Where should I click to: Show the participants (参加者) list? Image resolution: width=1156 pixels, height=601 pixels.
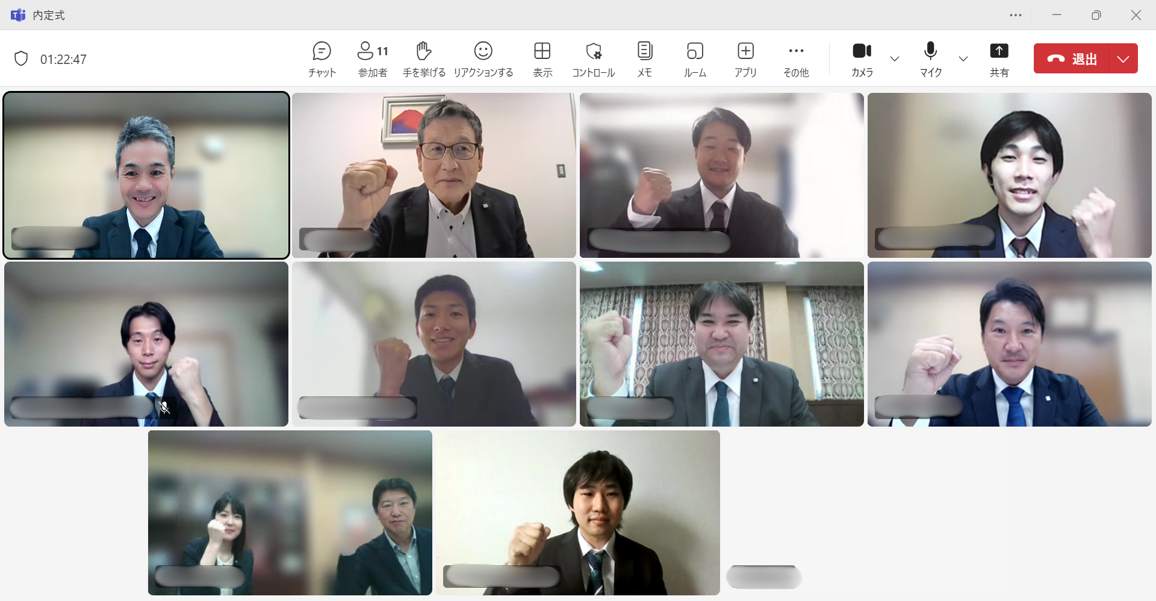(x=372, y=59)
